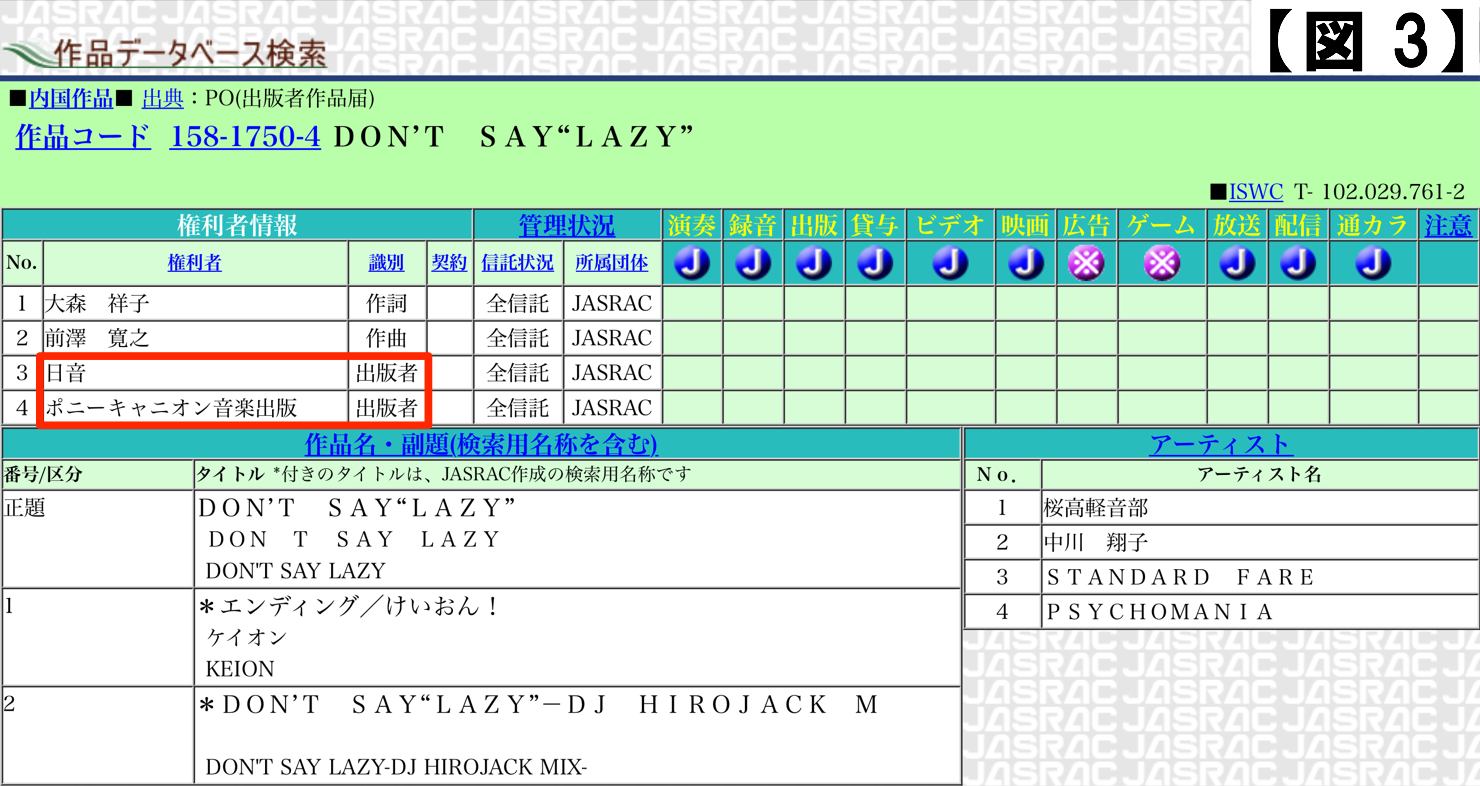The height and width of the screenshot is (786, 1480).
Task: Select rights holder 大森 祥子
Action: point(97,303)
